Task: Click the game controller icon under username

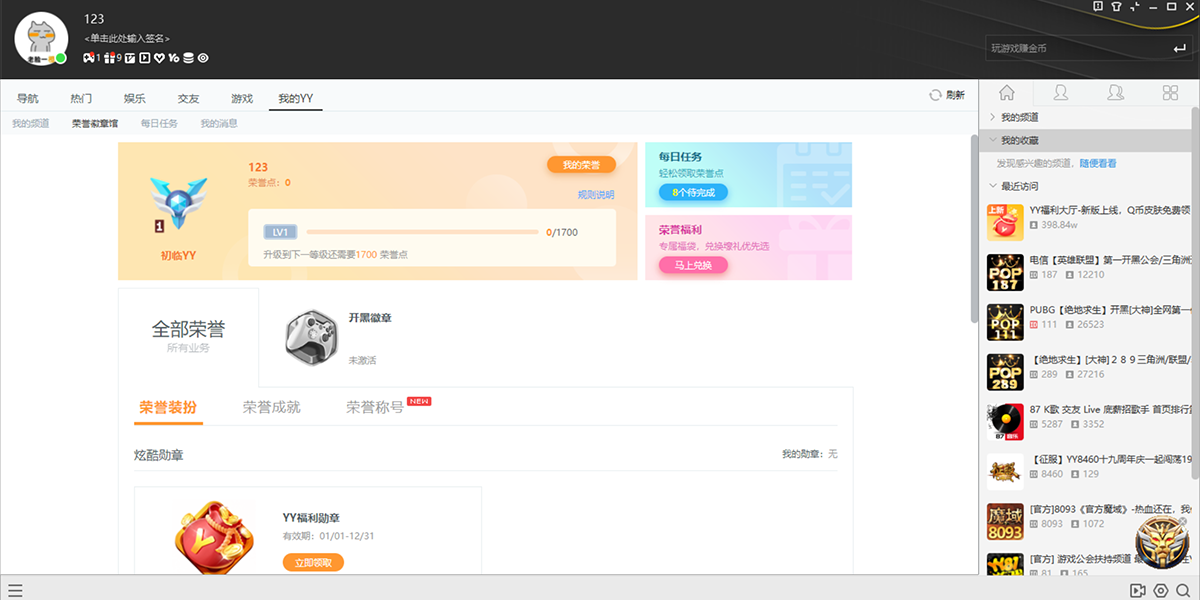Action: point(89,58)
